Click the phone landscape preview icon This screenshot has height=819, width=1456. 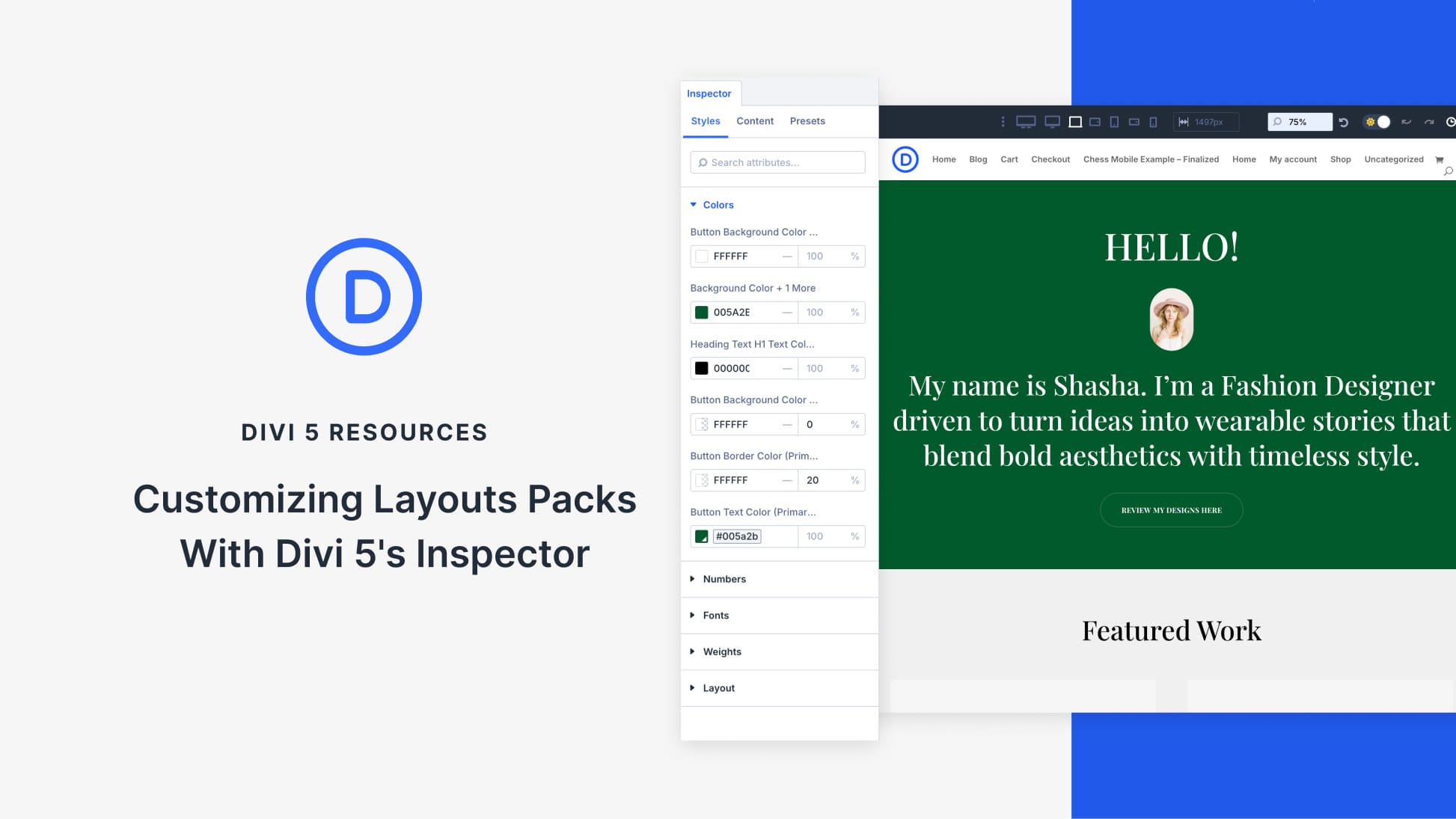click(1133, 121)
